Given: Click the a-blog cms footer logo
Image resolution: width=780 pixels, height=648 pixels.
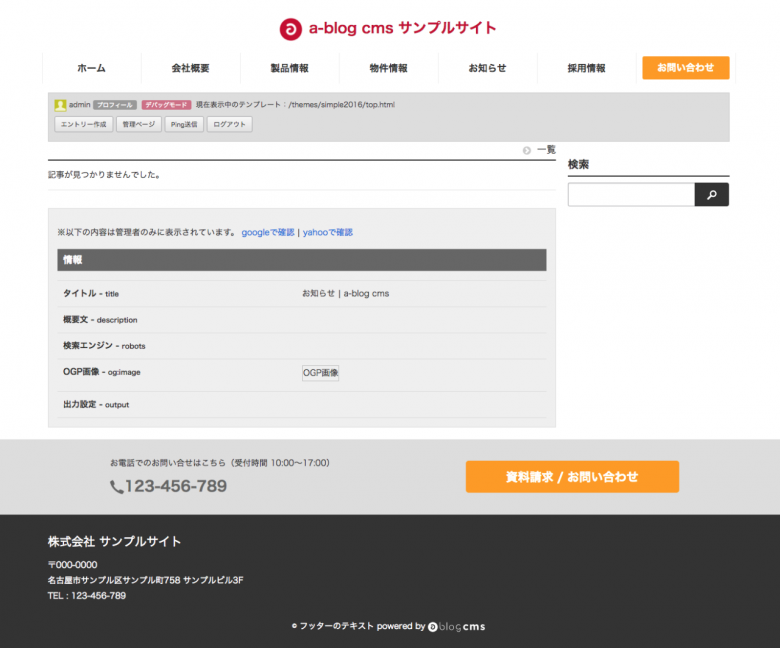Looking at the screenshot, I should click(x=457, y=627).
